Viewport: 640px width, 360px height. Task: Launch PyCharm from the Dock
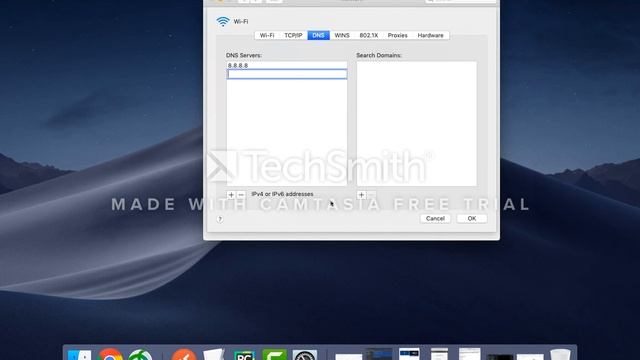(x=244, y=355)
